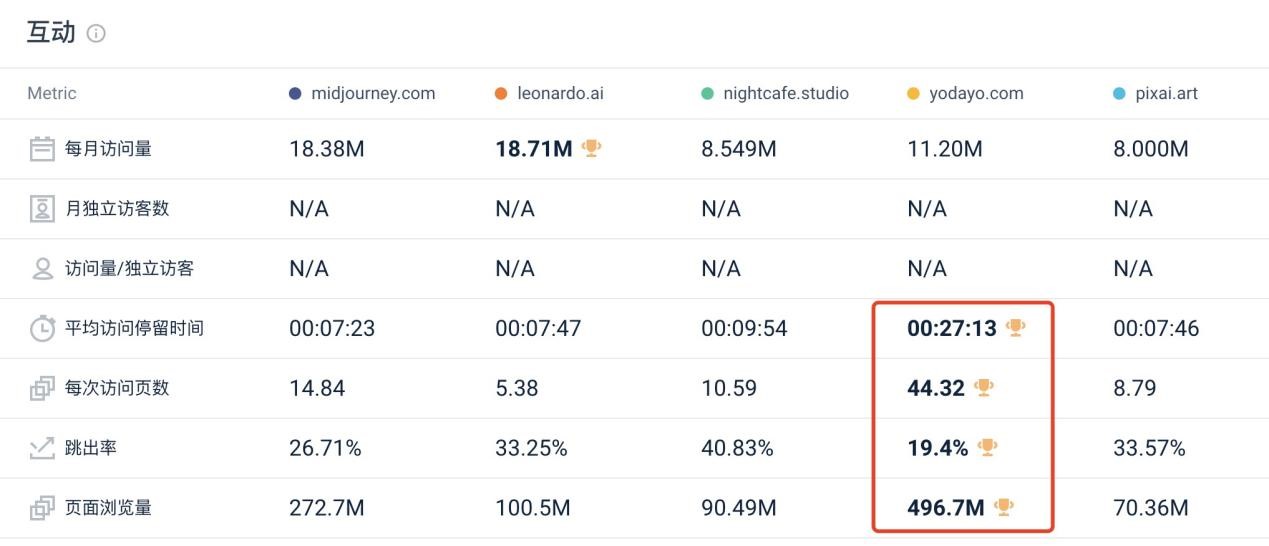Click yodayo.com's 44.32 pages per visit value
The height and width of the screenshot is (546, 1269).
point(935,388)
